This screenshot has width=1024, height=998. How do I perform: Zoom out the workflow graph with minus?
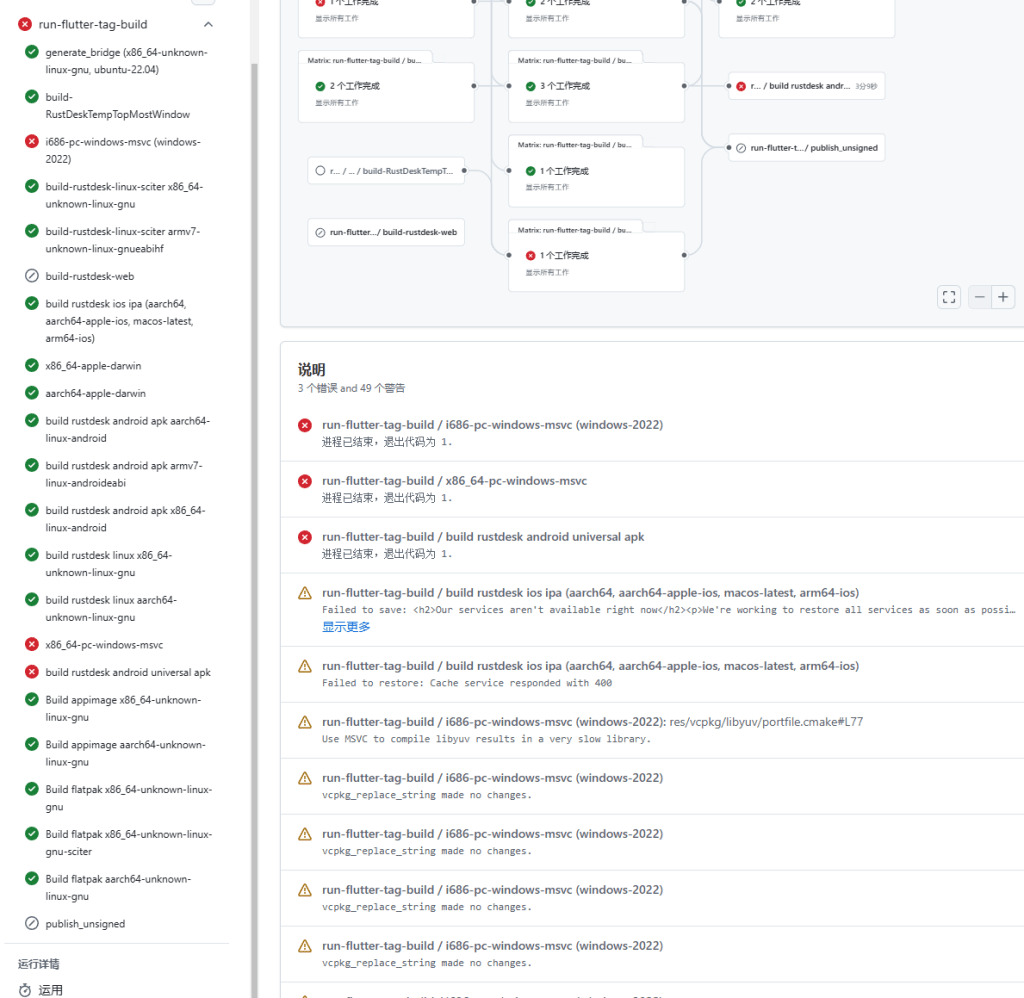pos(980,297)
